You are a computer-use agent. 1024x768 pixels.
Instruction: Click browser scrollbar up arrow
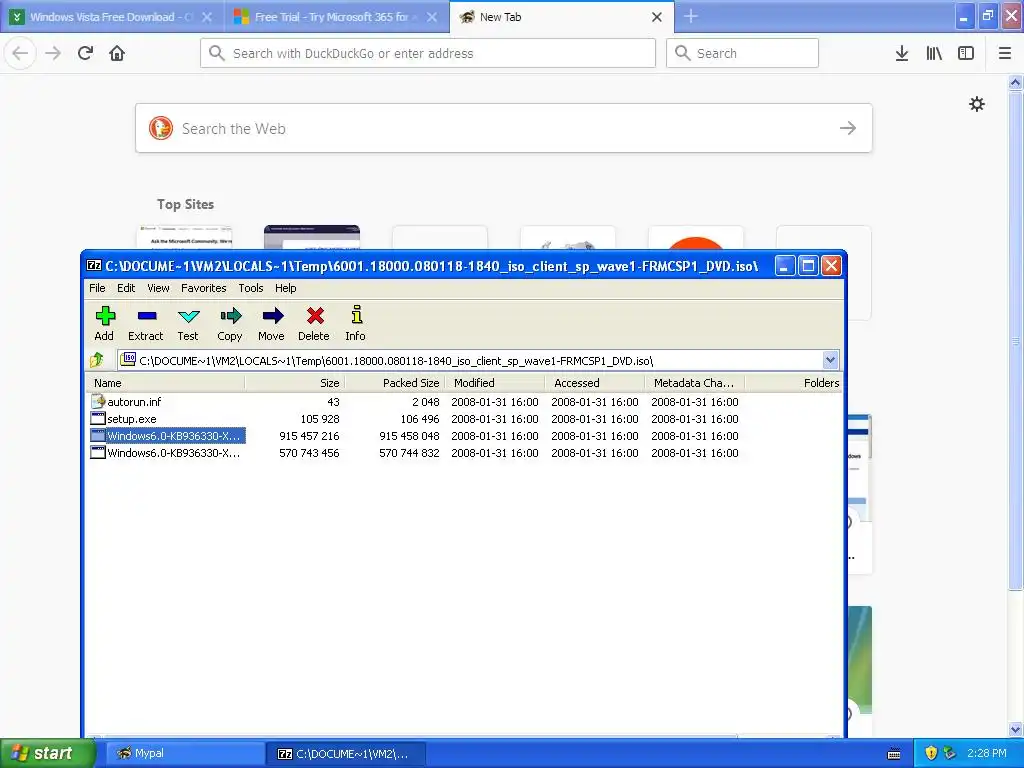point(1016,82)
